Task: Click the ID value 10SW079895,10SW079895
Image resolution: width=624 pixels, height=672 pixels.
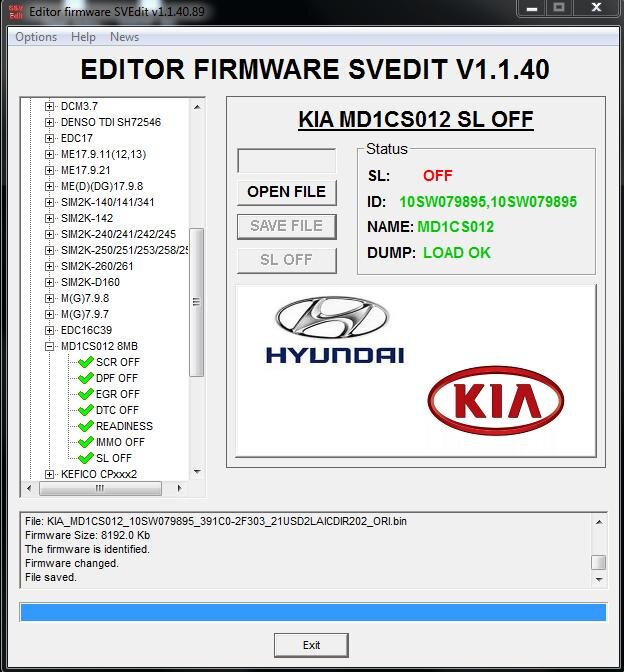Action: [488, 201]
